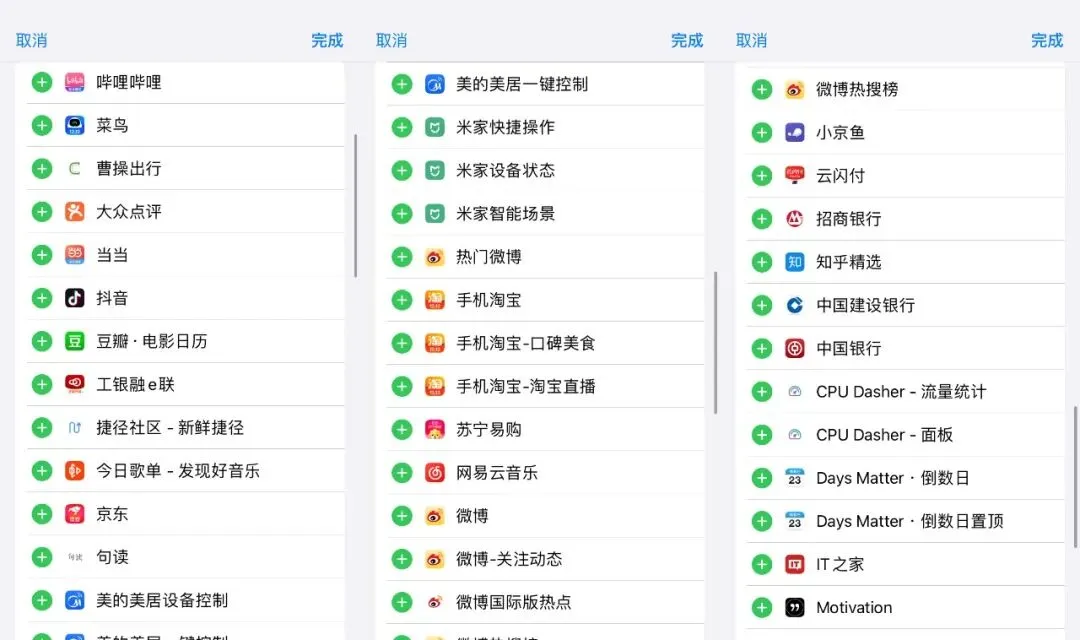The width and height of the screenshot is (1080, 640).
Task: Add the 微博-关注动态 widget with plus button
Action: click(x=402, y=559)
